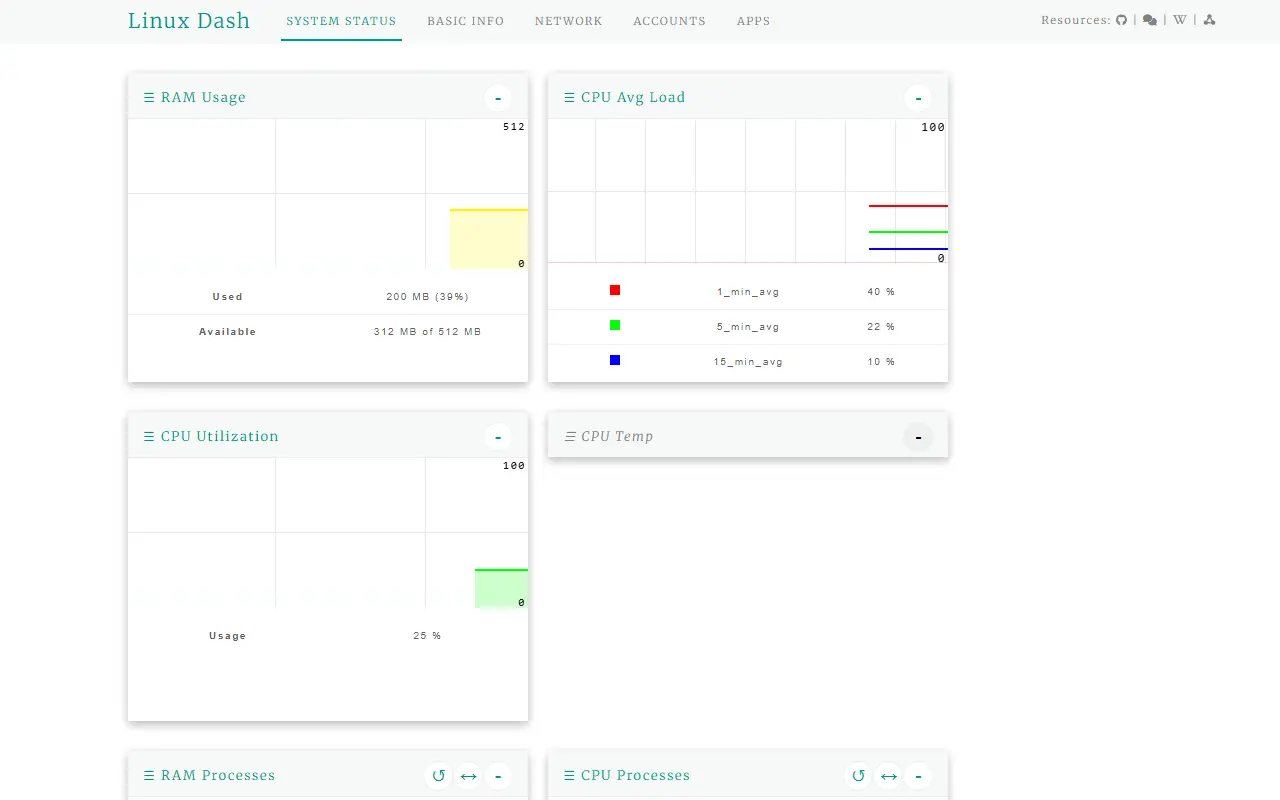Click the CPU Utilization green chart area
The height and width of the screenshot is (800, 1280).
(x=501, y=588)
